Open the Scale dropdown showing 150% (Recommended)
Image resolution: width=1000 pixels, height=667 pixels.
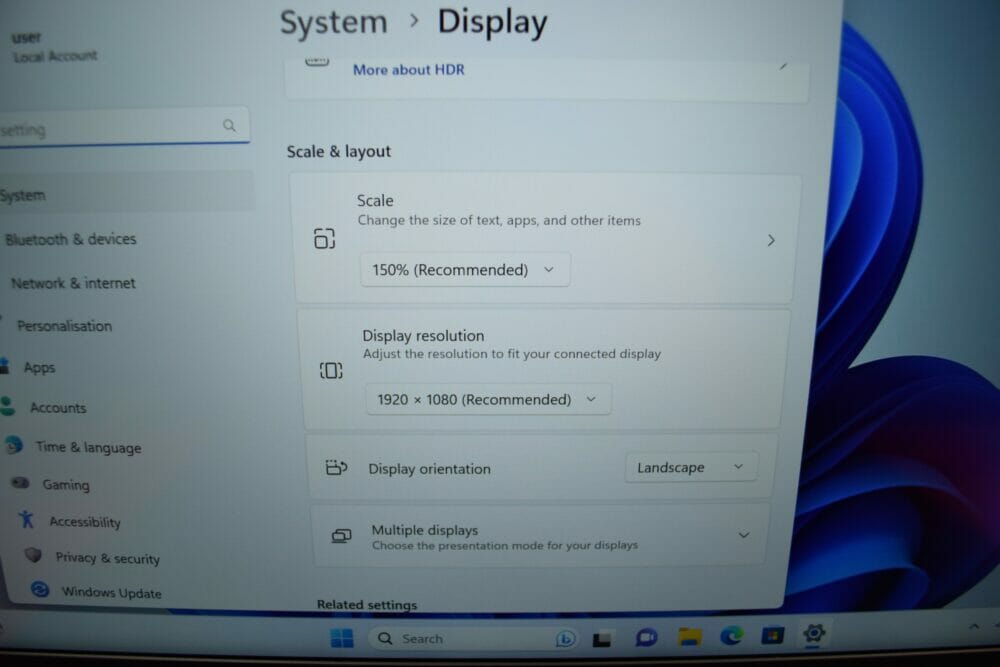[x=465, y=270]
